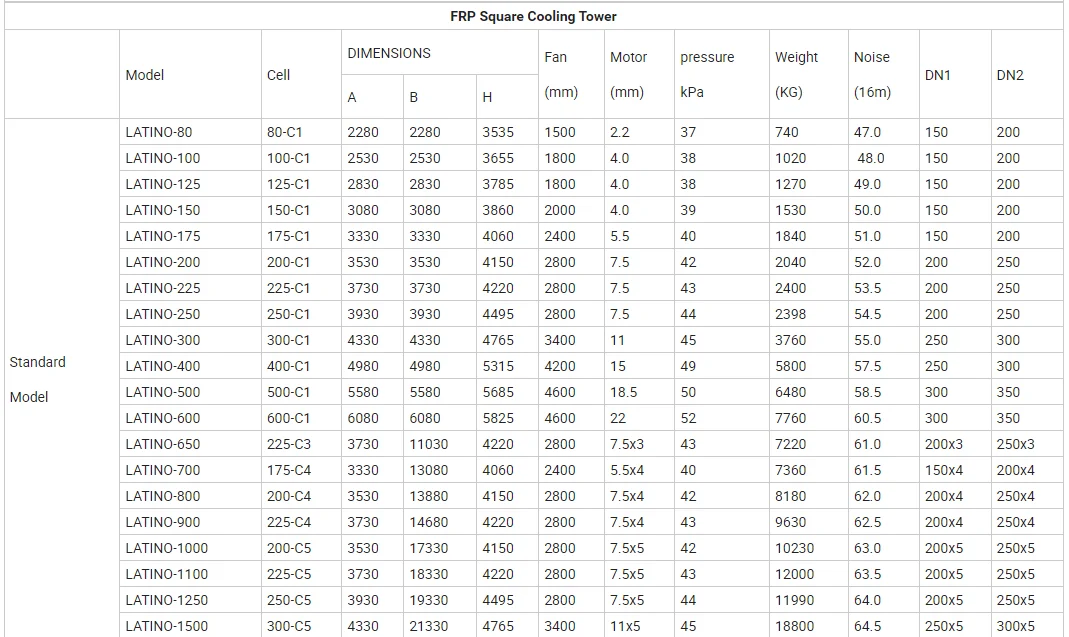Click the weight value "2398"
The image size is (1069, 637).
coord(790,314)
